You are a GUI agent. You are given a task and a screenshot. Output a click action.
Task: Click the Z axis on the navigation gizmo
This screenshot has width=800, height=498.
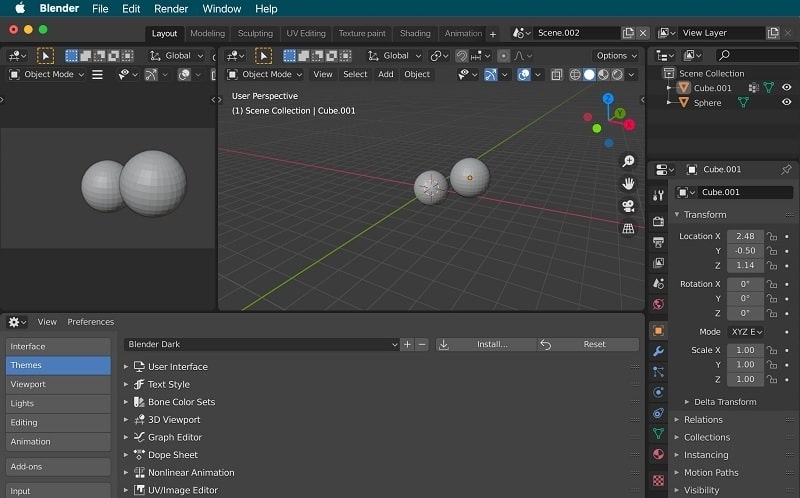[x=608, y=99]
